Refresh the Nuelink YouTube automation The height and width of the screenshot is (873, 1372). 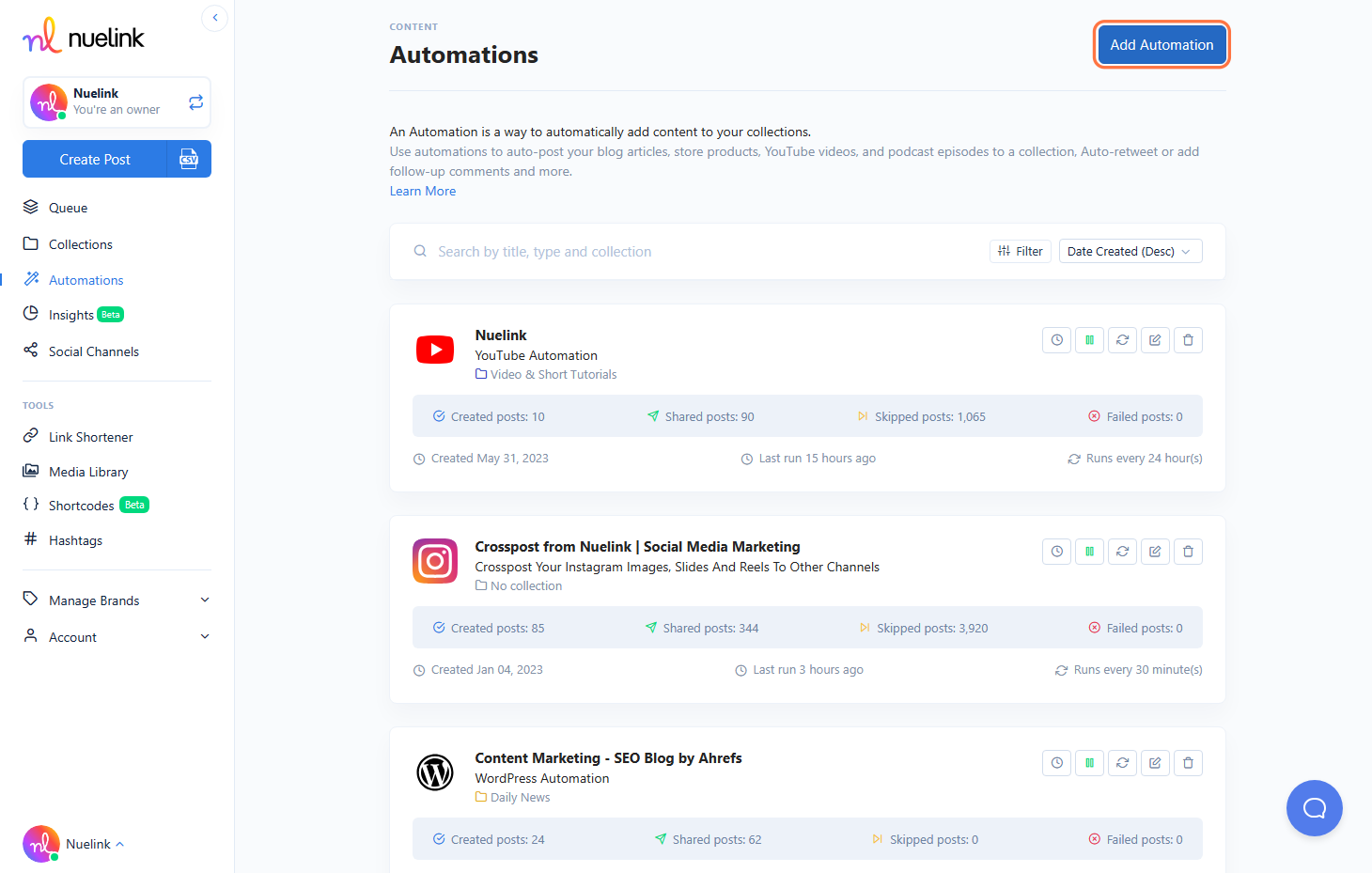[x=1123, y=340]
